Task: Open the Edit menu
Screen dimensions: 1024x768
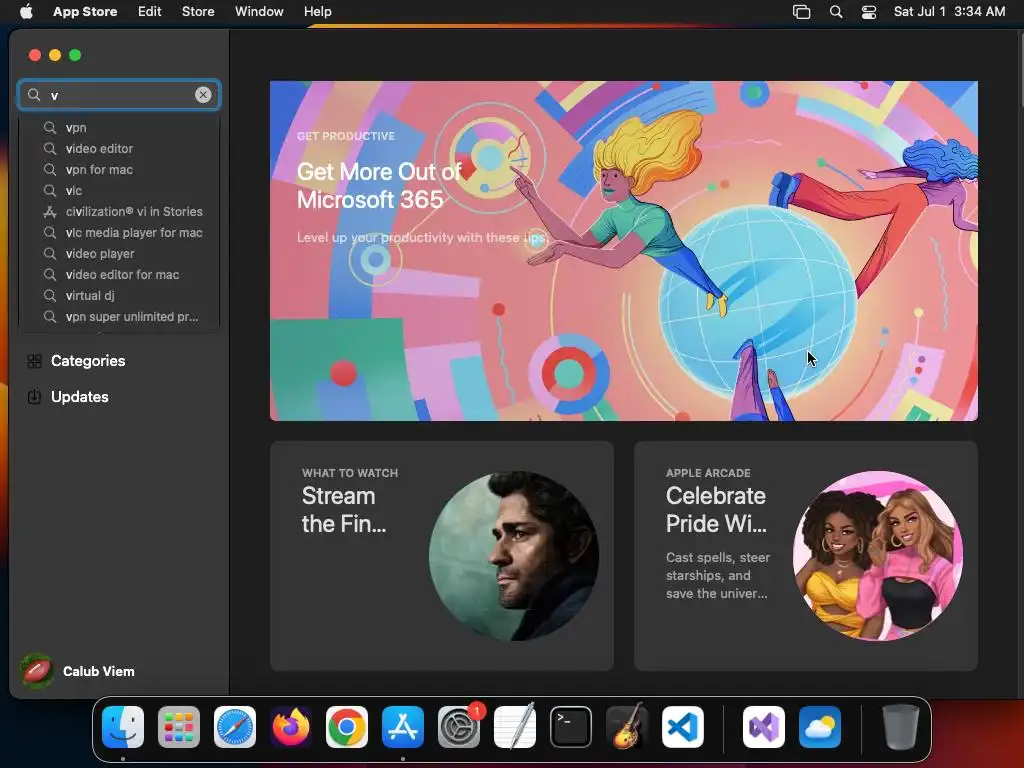Action: [x=150, y=12]
